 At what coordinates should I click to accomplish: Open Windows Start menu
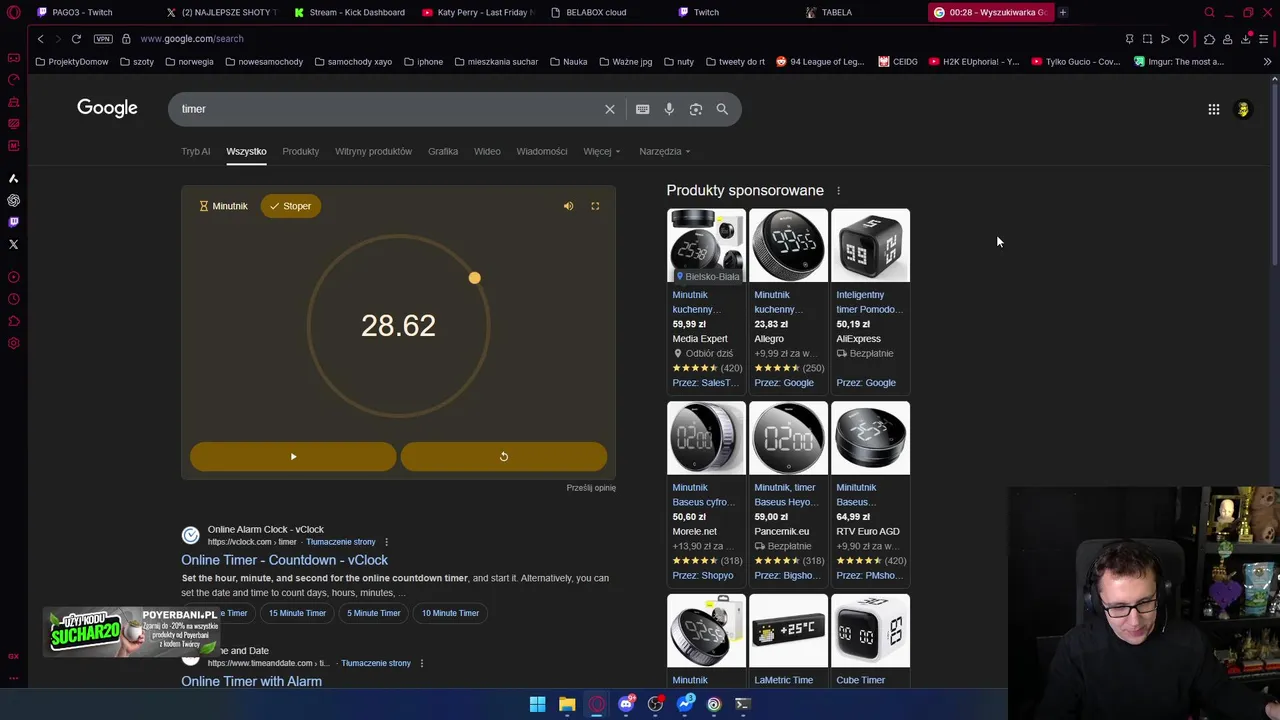coord(537,704)
